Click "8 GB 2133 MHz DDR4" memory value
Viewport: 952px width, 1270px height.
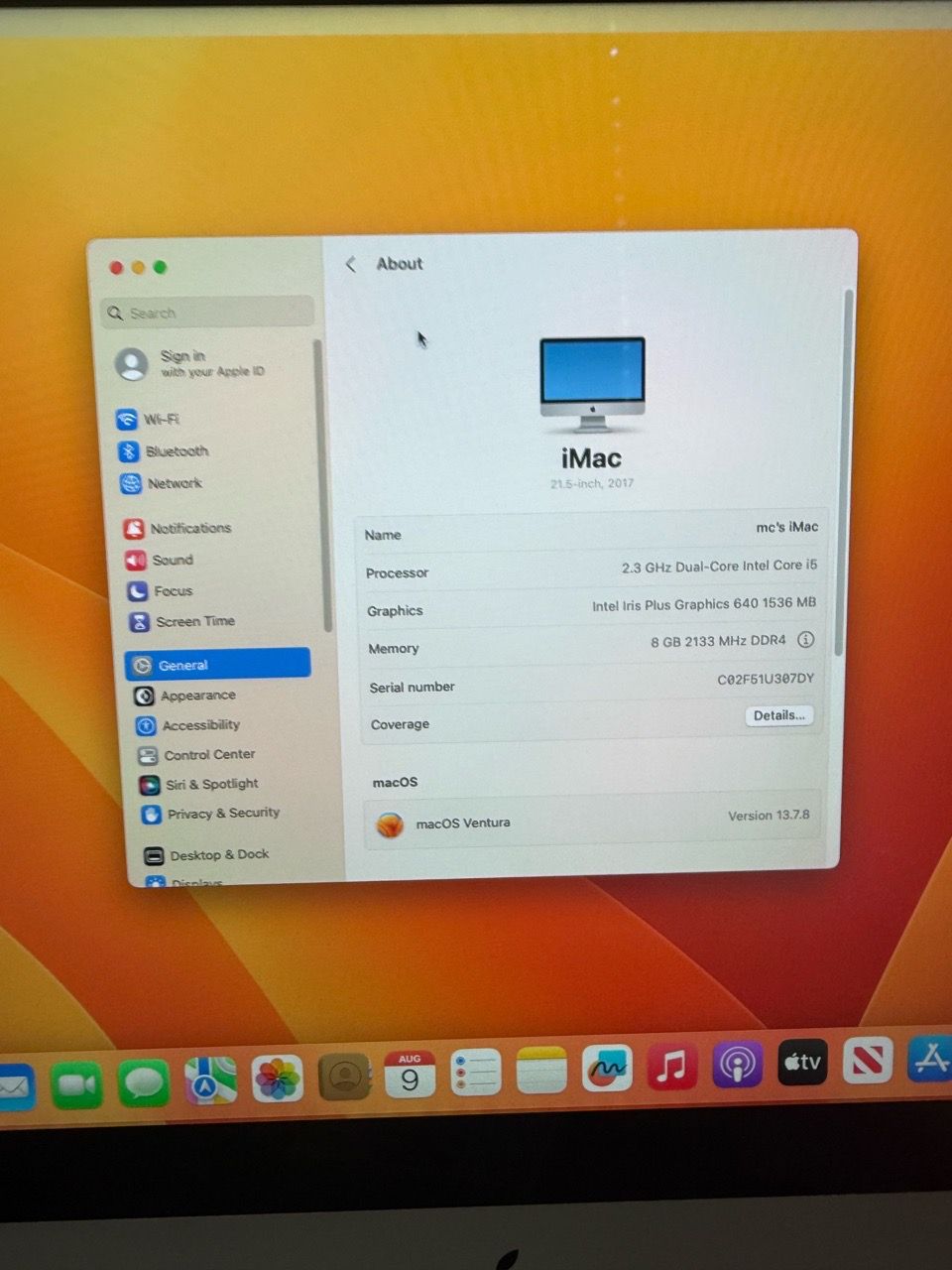tap(718, 642)
